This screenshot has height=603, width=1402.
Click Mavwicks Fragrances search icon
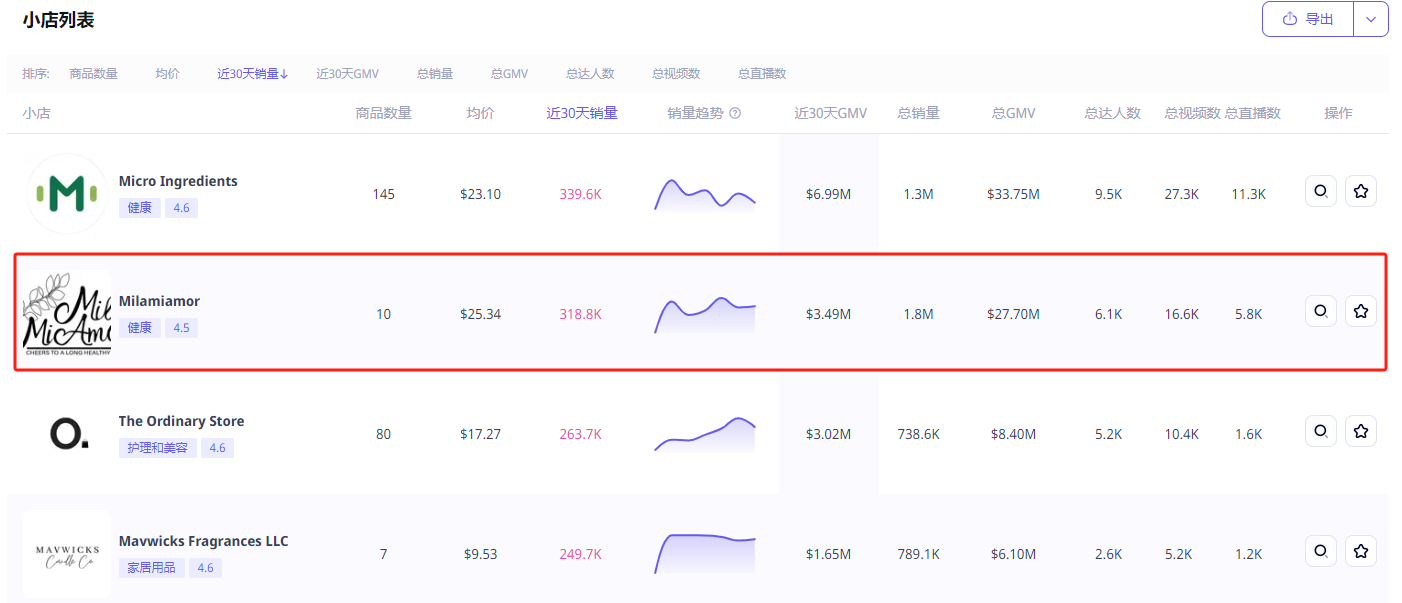pos(1321,551)
